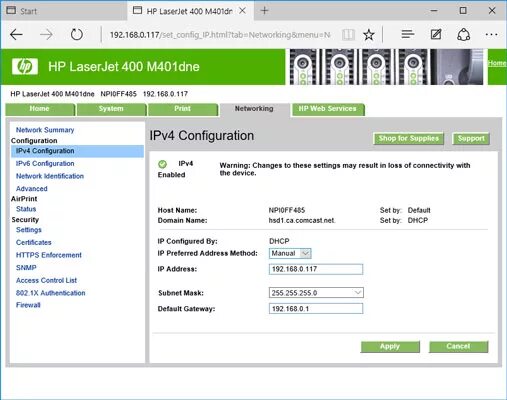Open the More actions ellipsis menu

point(491,34)
